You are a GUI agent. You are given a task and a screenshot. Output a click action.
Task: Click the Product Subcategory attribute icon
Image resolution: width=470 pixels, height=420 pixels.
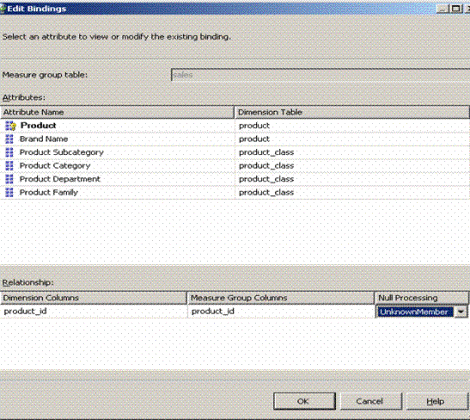coord(9,152)
